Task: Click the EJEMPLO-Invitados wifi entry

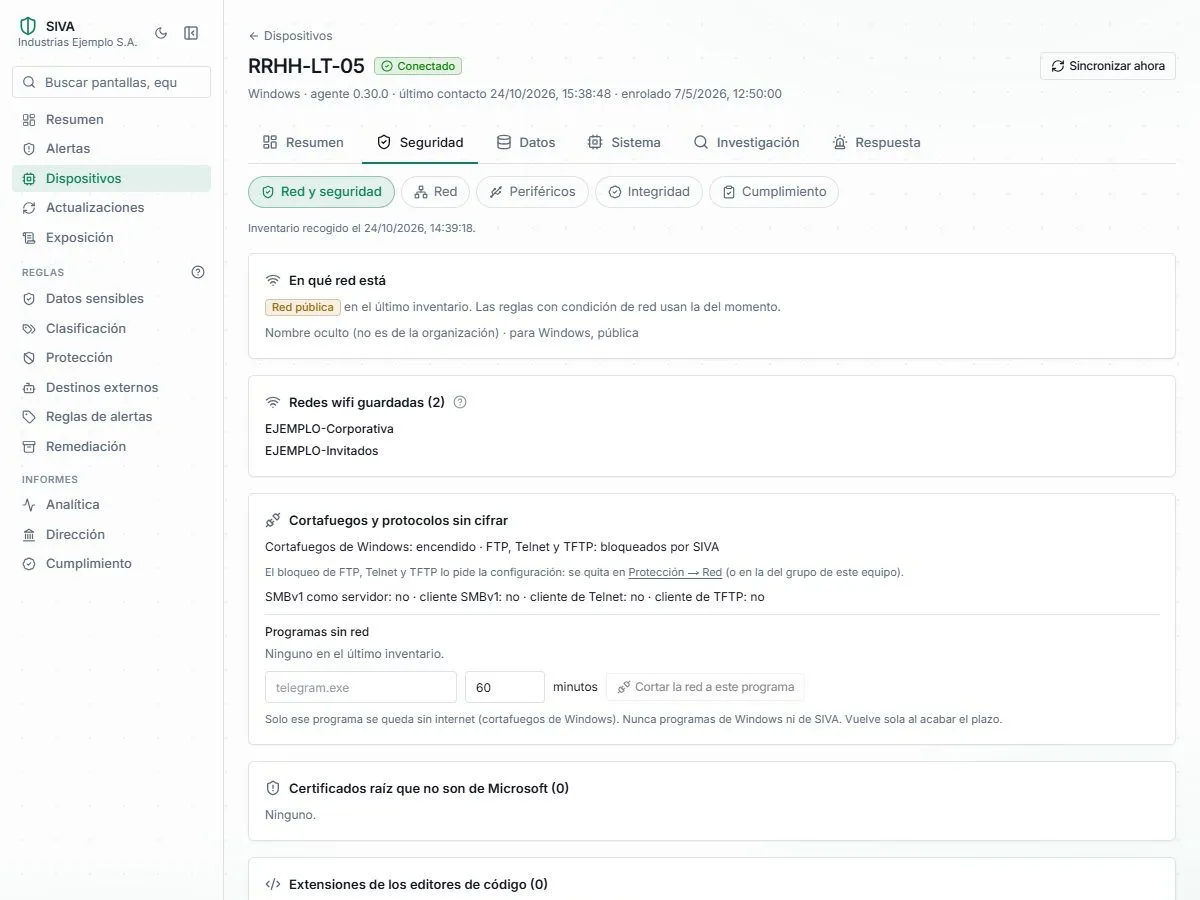Action: tap(321, 451)
